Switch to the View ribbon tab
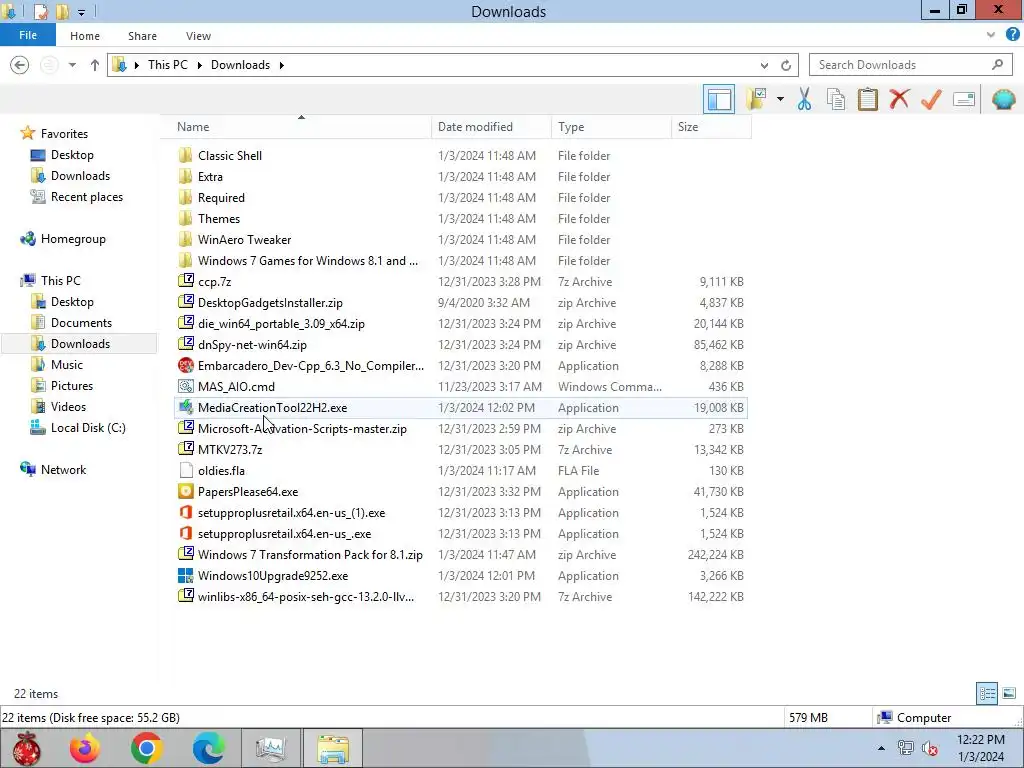This screenshot has width=1024, height=768. [x=198, y=36]
